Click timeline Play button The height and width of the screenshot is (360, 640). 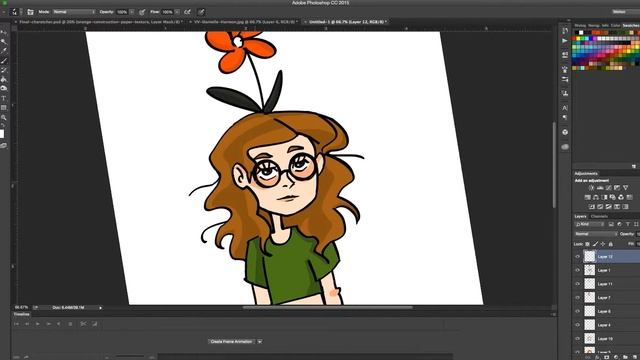coord(38,324)
